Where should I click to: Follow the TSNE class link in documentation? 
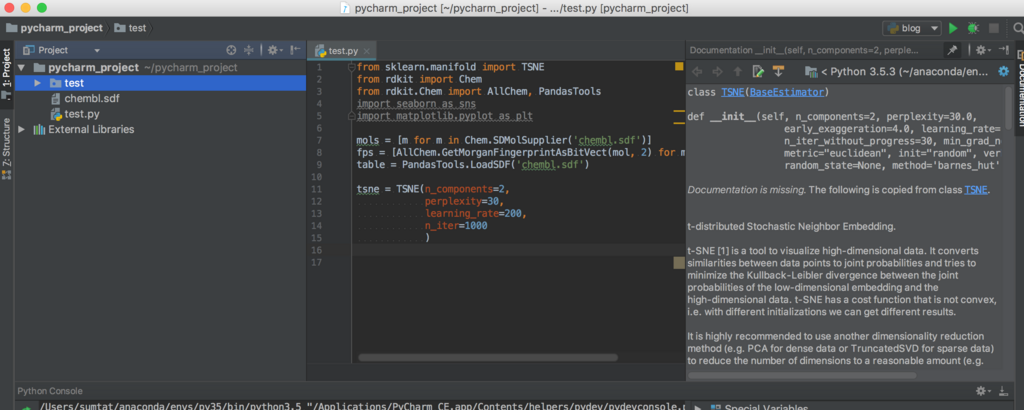(x=733, y=92)
